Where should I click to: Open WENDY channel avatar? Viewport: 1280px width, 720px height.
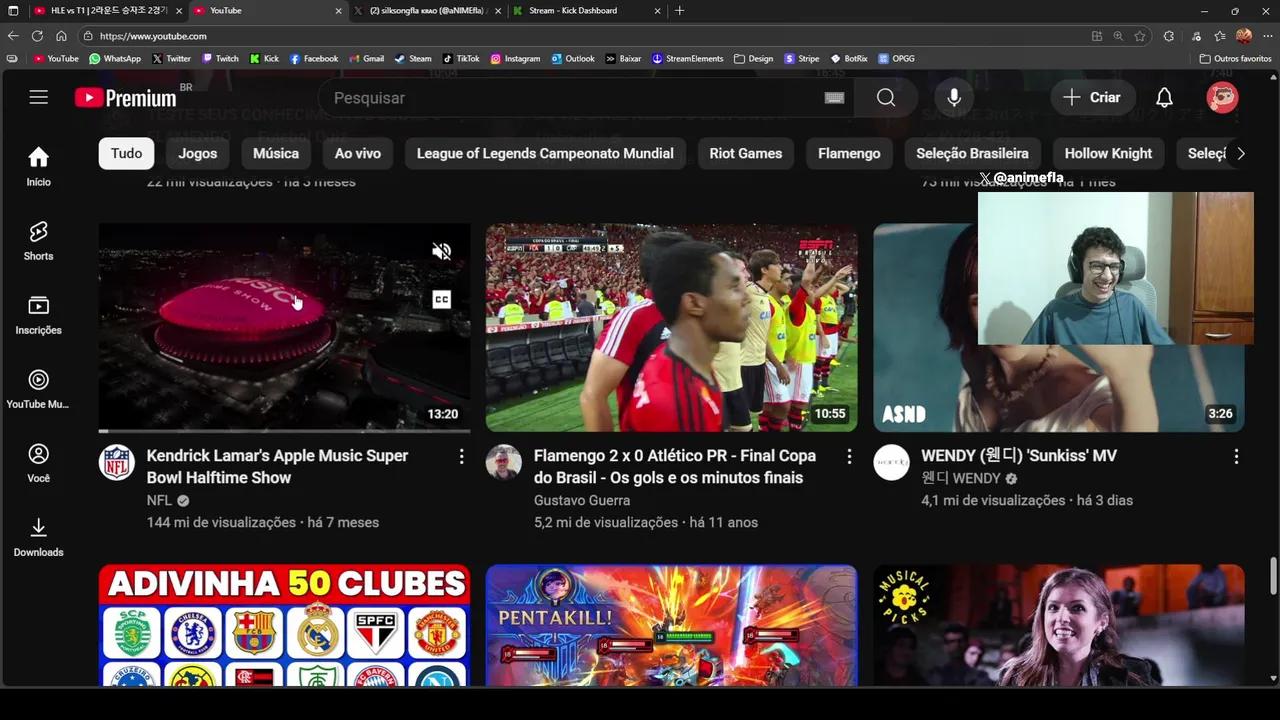click(x=891, y=463)
